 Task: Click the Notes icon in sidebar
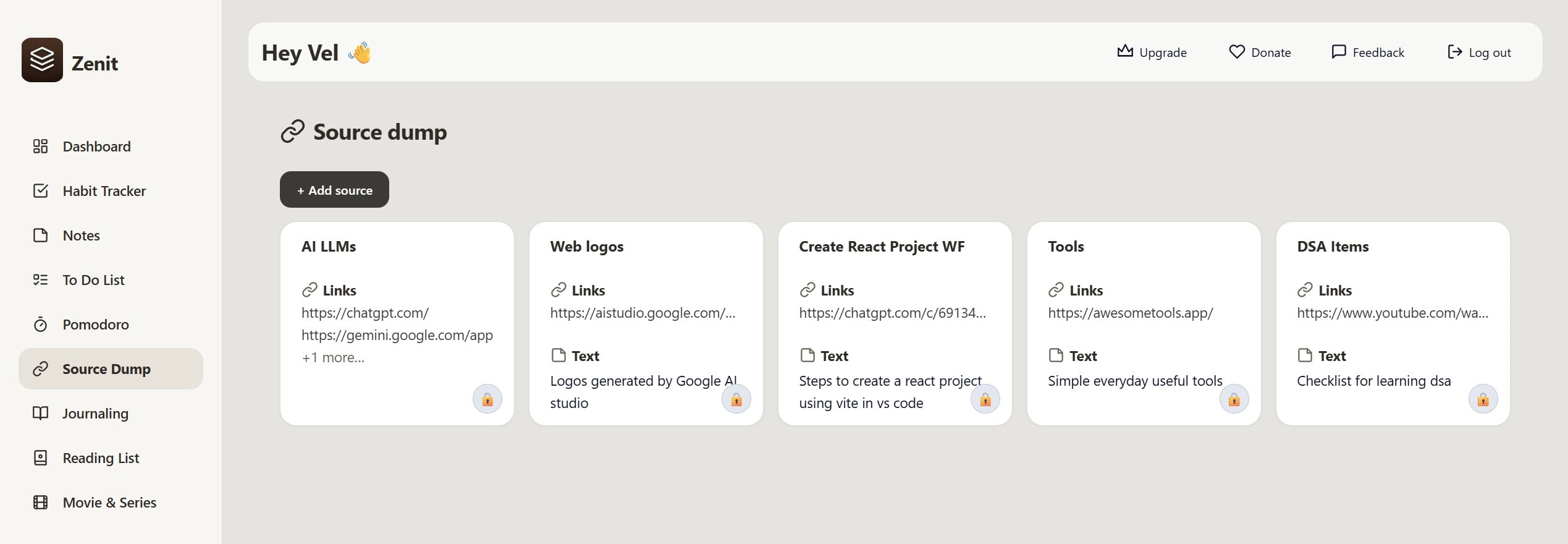(x=41, y=236)
